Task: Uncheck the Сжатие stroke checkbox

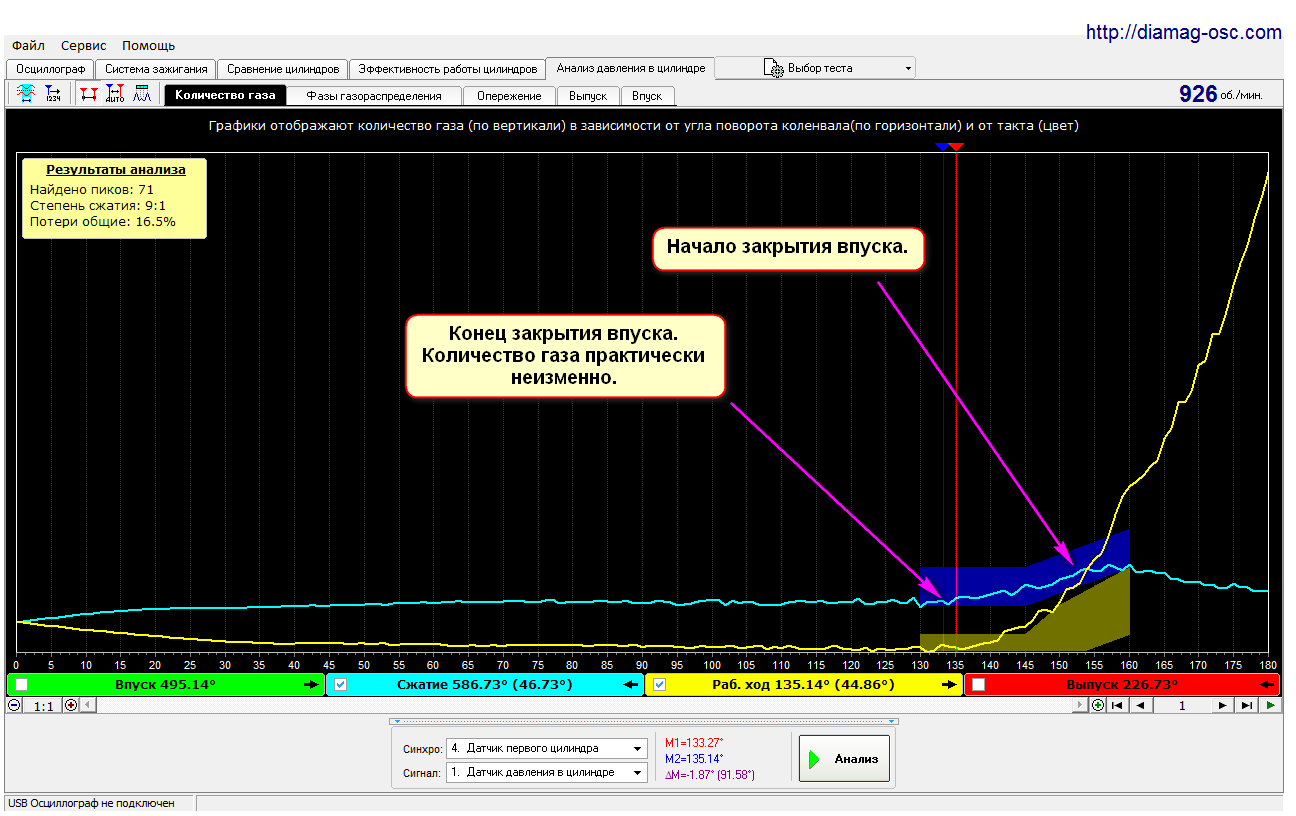Action: (341, 685)
